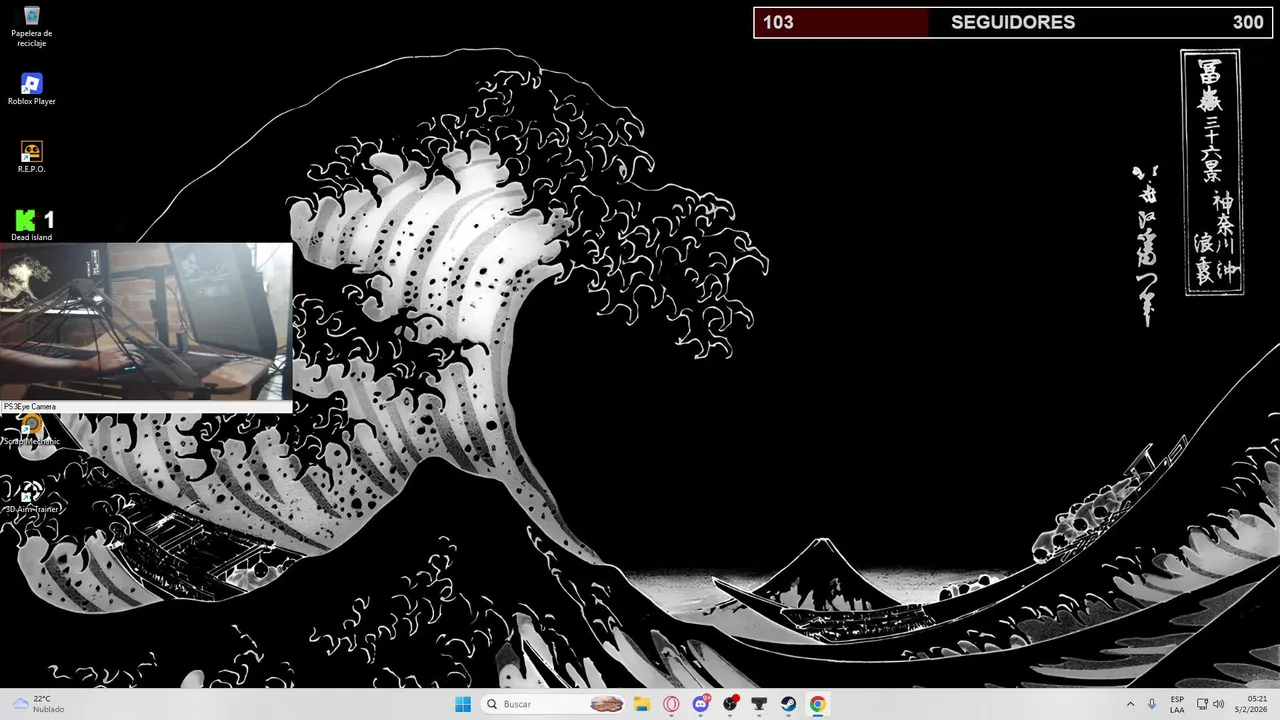
Task: Open the Opera browser taskbar icon
Action: pos(671,704)
